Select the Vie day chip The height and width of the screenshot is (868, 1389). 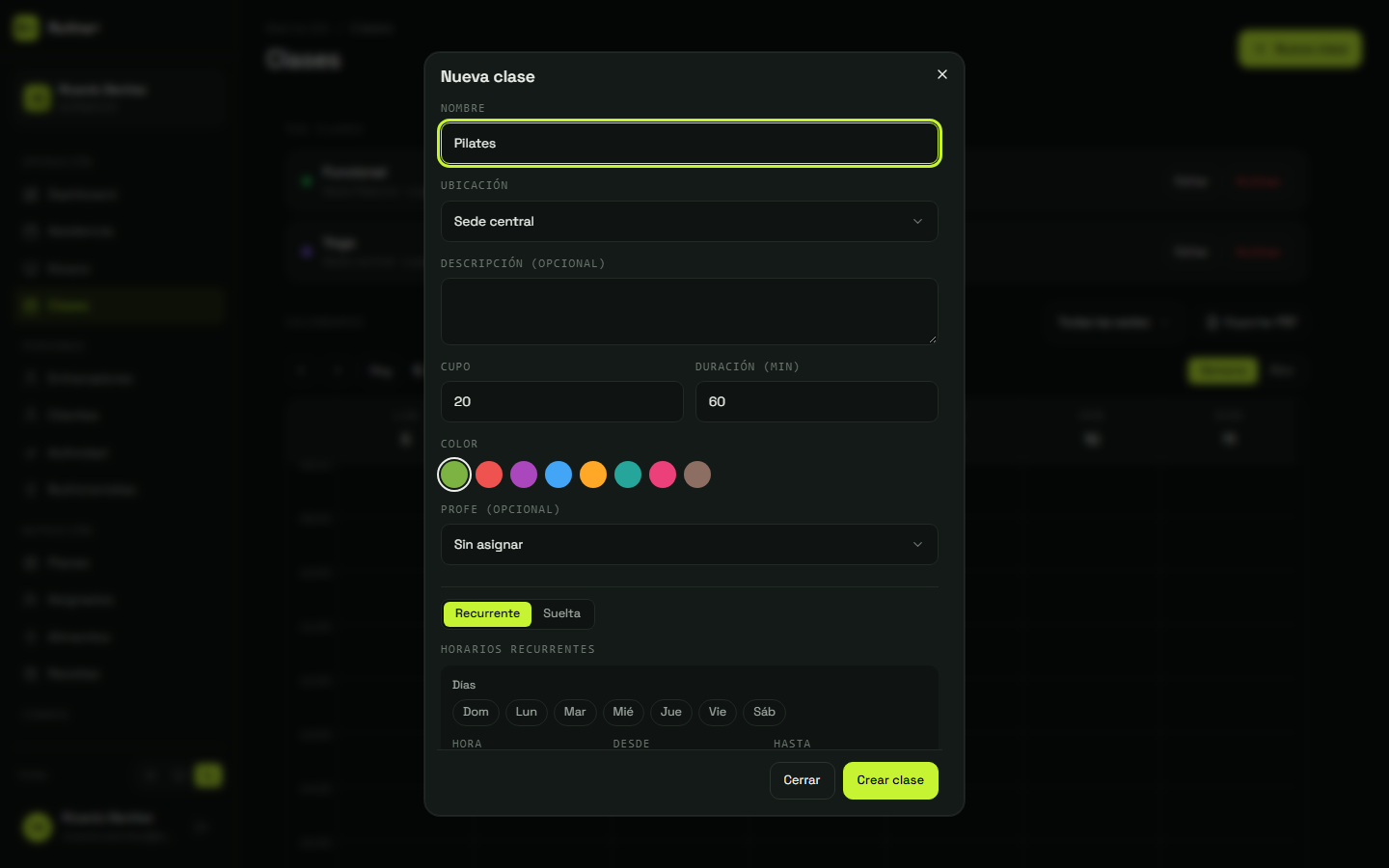coord(718,713)
